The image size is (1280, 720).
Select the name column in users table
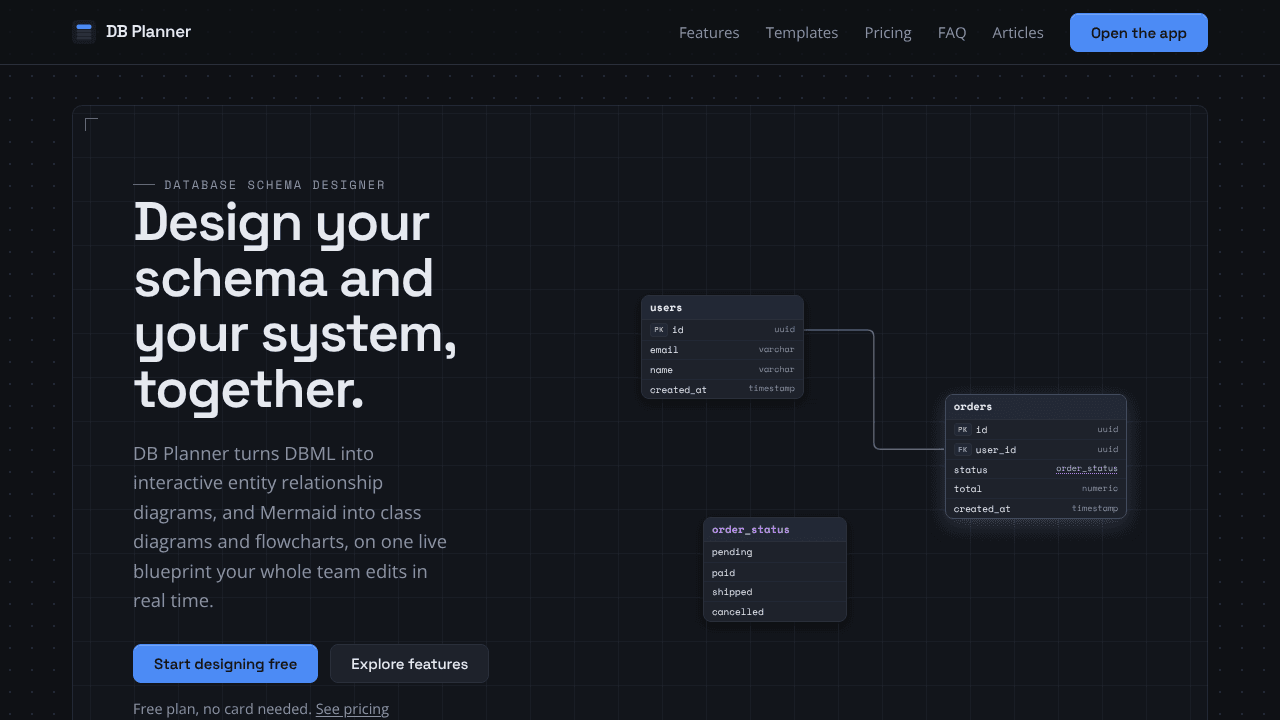722,370
